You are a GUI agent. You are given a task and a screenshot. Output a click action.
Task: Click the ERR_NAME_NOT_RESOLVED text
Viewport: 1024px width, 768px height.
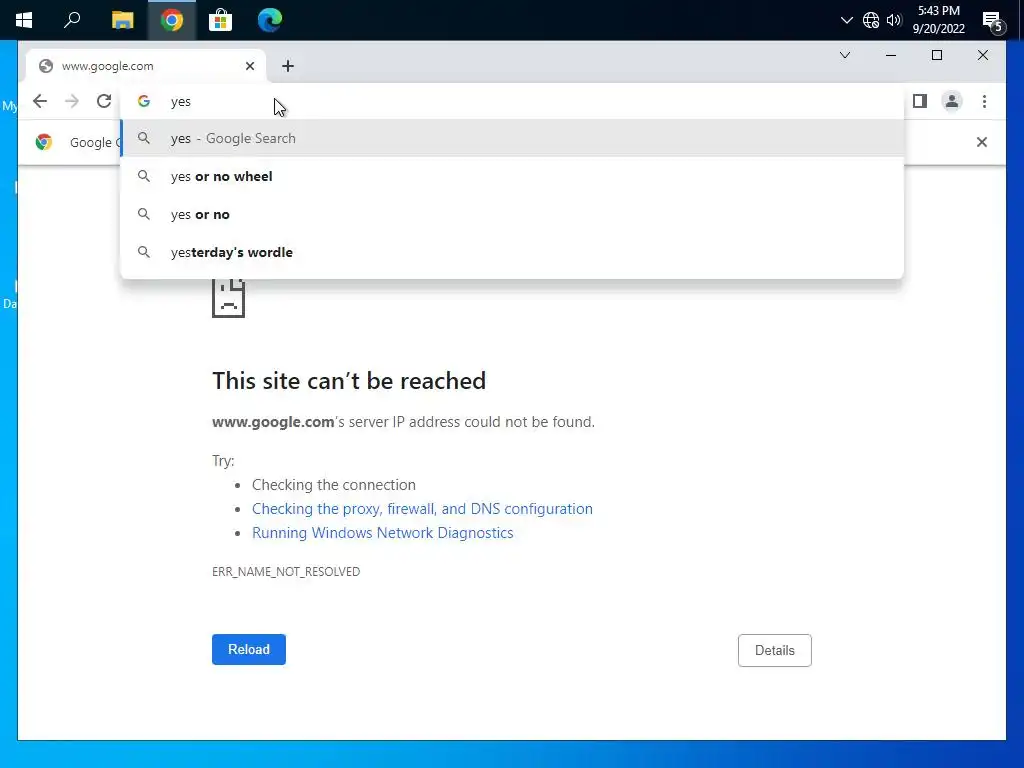(286, 571)
